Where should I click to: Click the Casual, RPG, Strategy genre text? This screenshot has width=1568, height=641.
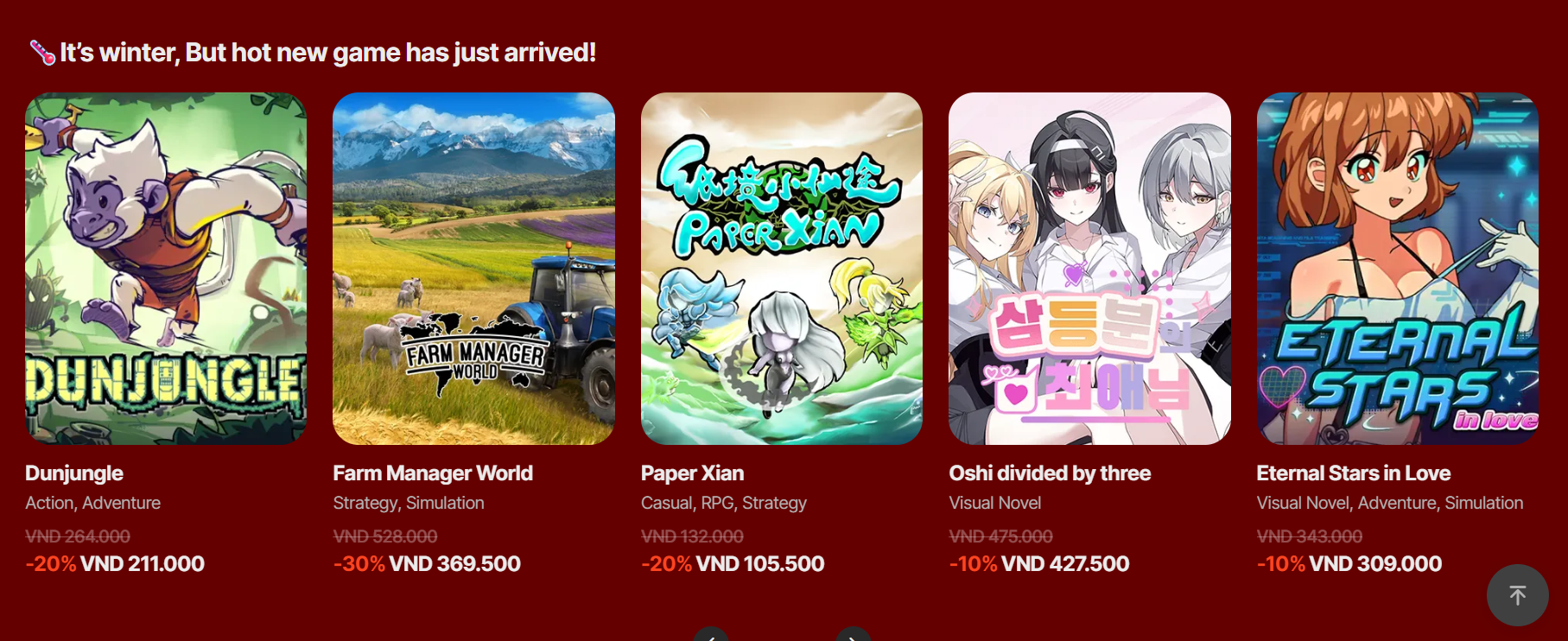(724, 503)
